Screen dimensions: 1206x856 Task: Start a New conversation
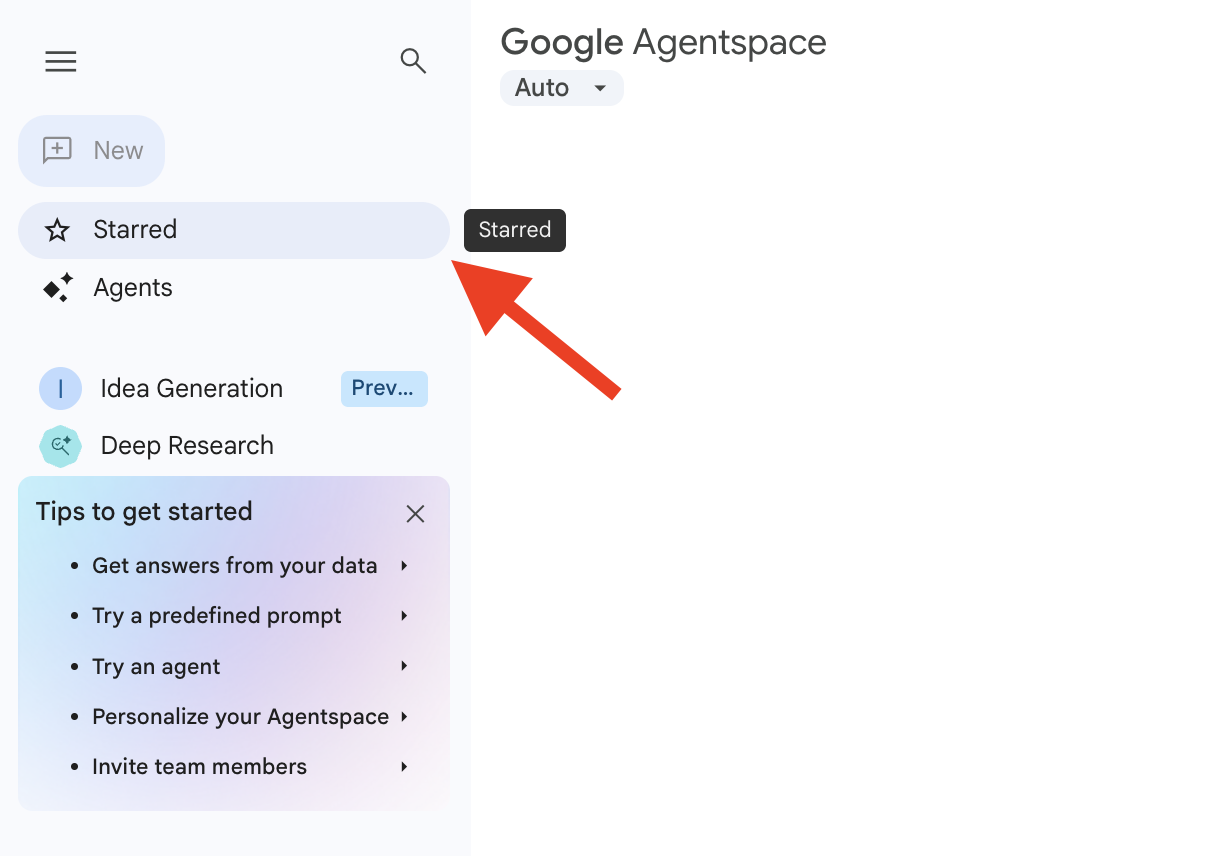[118, 151]
